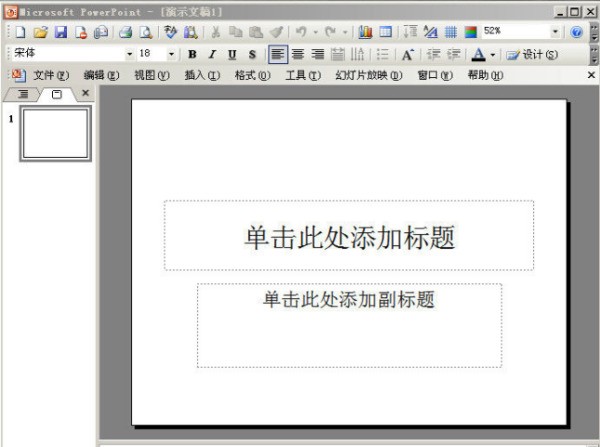Open the Undo history dropdown arrow

316,32
